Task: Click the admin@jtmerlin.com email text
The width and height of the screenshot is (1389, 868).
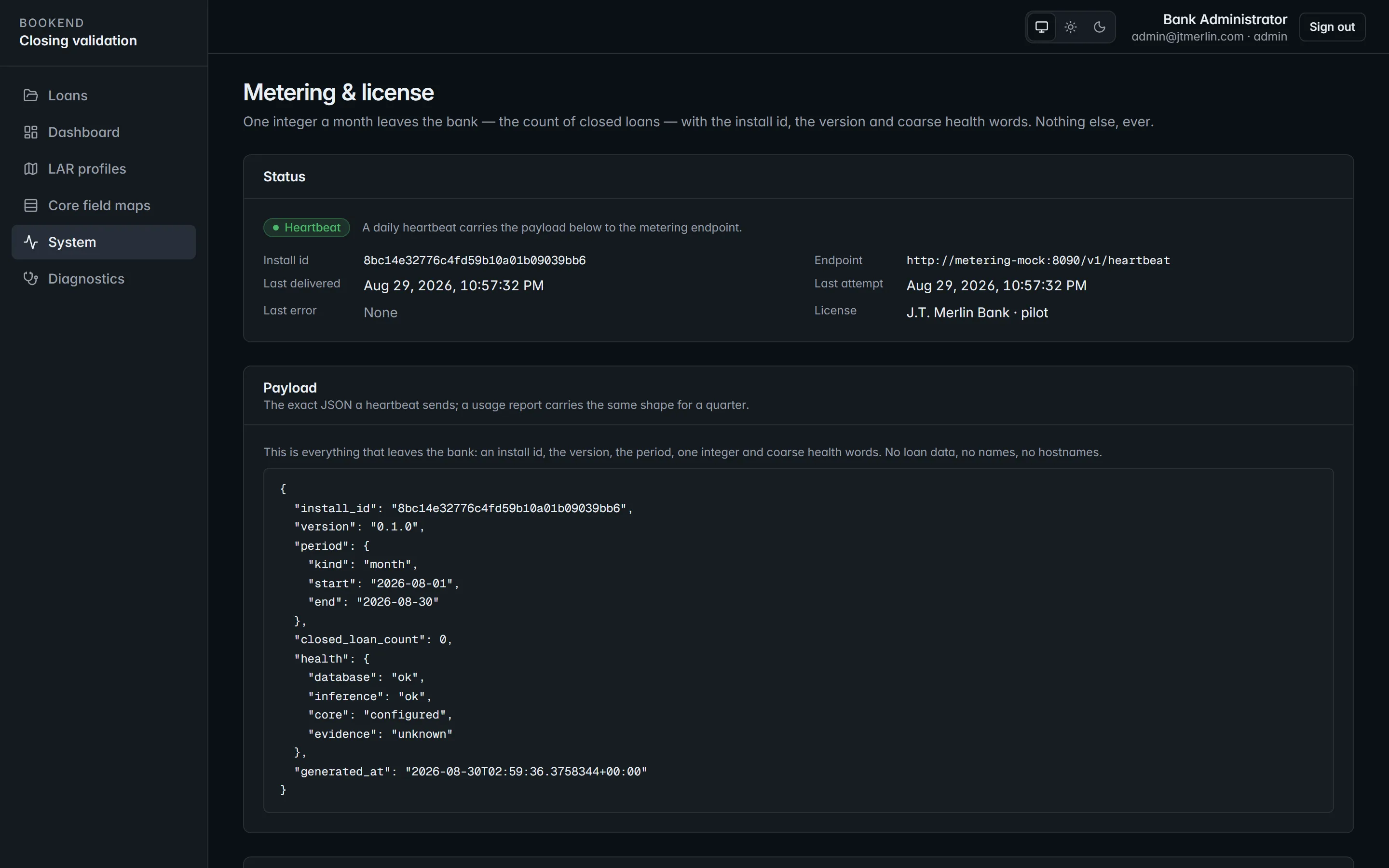Action: point(1187,37)
